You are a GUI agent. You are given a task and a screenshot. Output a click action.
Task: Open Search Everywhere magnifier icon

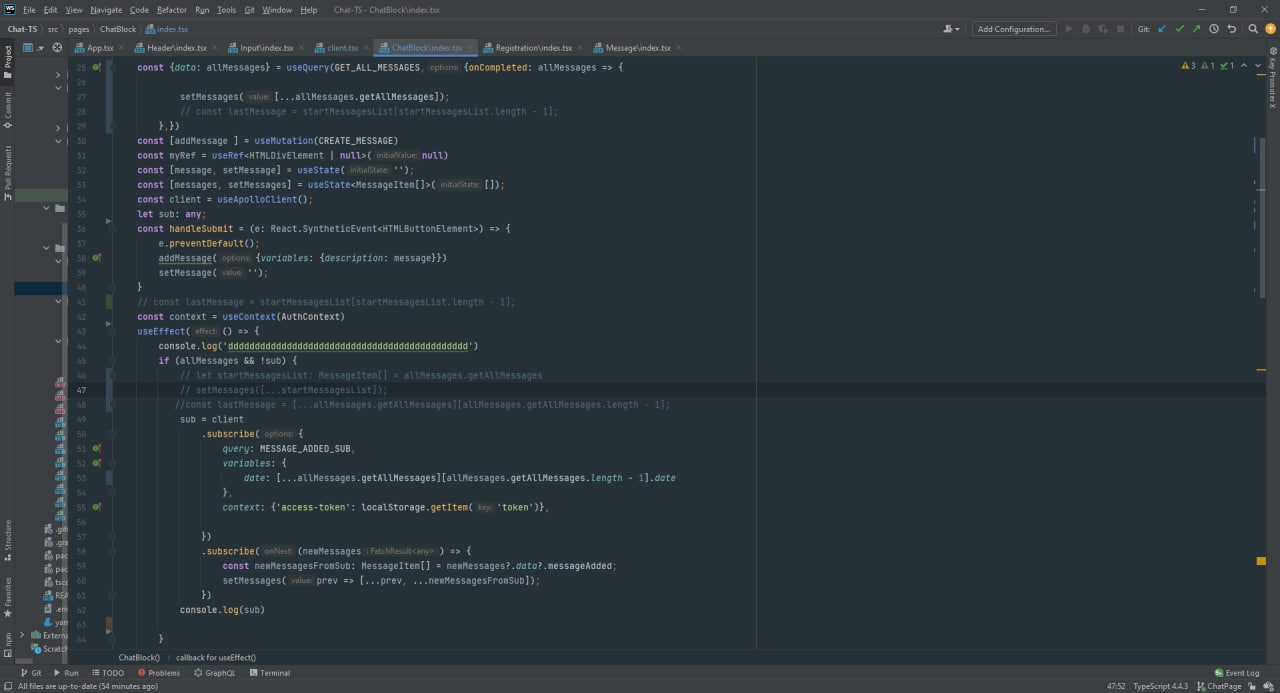tap(1252, 29)
